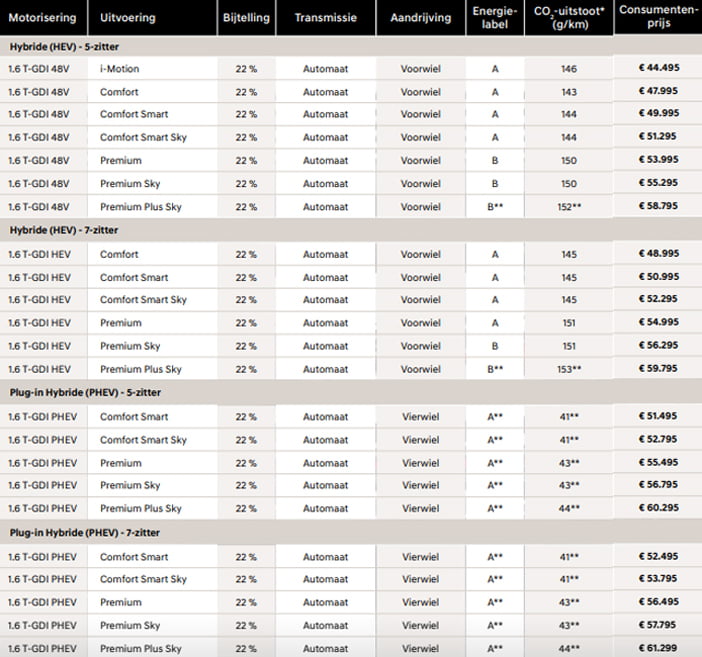Click the price € 44.495
The height and width of the screenshot is (657, 702).
(659, 68)
